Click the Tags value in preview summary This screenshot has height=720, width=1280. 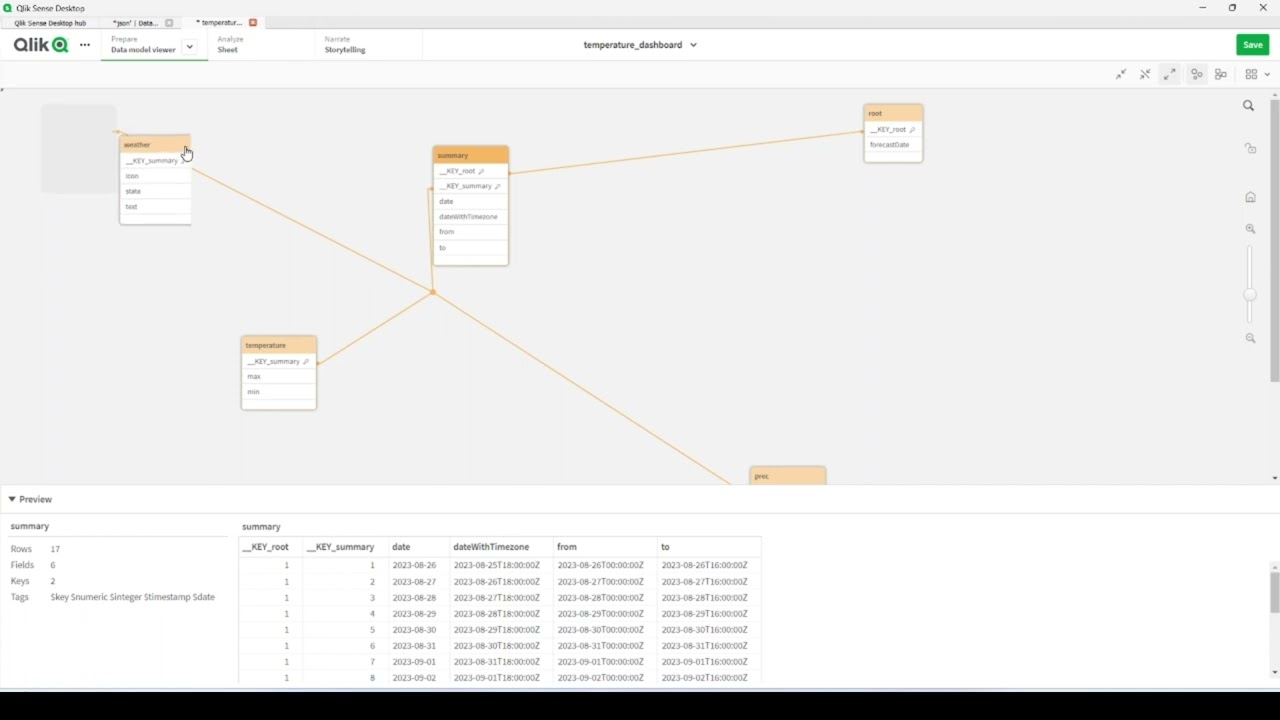pos(132,597)
